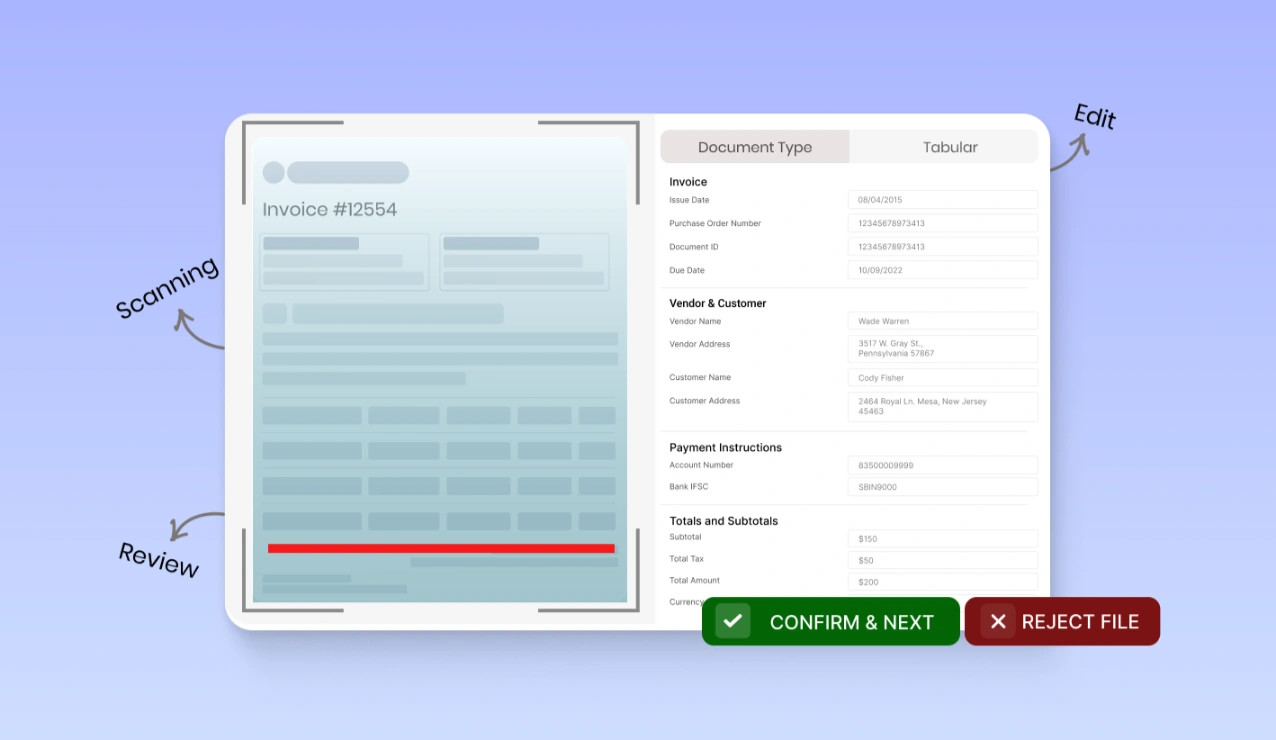Image resolution: width=1276 pixels, height=740 pixels.
Task: Click the Issue Date field showing 08/04/2015
Action: pos(941,199)
